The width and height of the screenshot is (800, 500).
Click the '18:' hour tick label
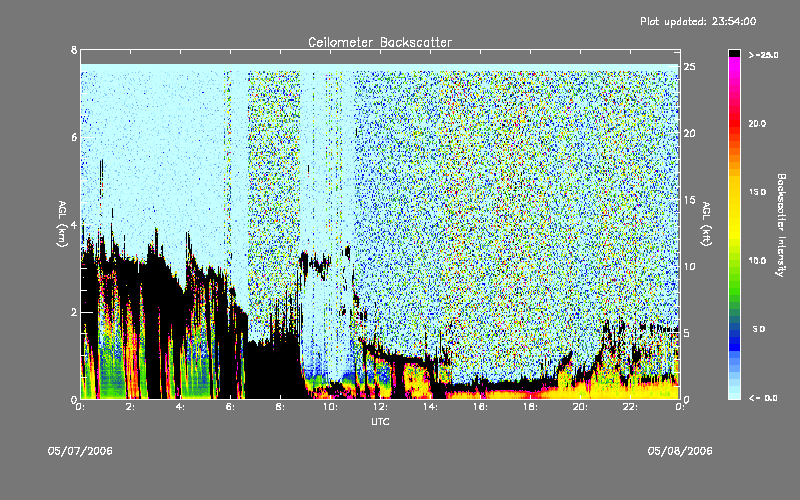click(x=530, y=407)
